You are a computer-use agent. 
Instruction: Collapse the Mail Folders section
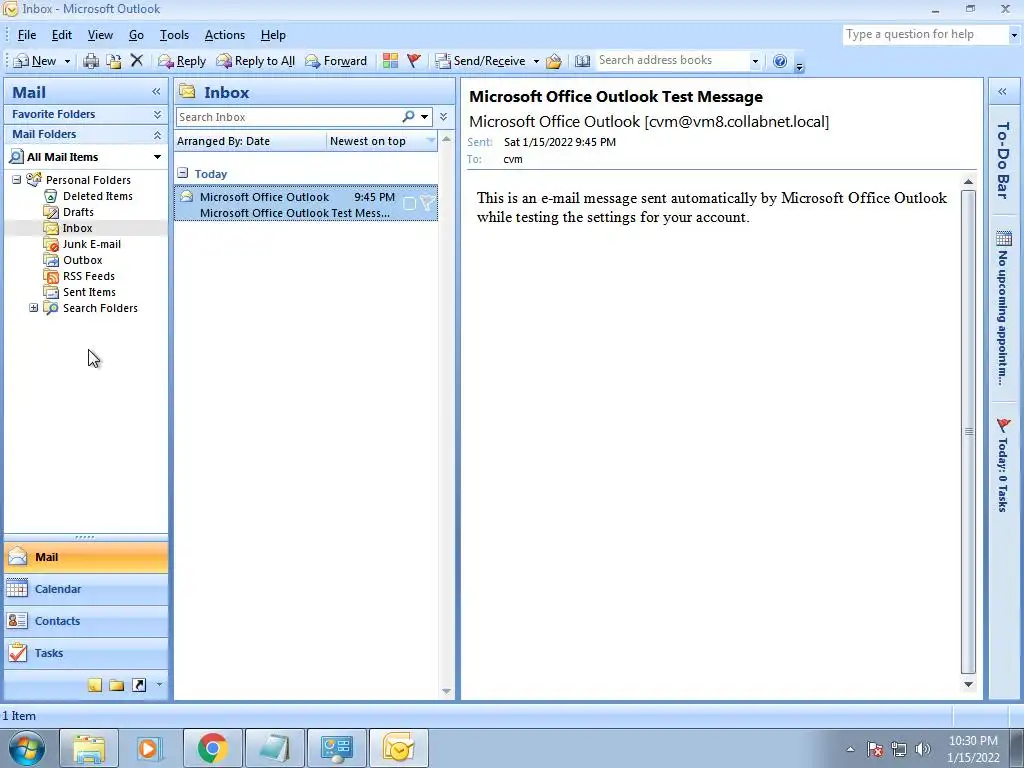point(157,135)
